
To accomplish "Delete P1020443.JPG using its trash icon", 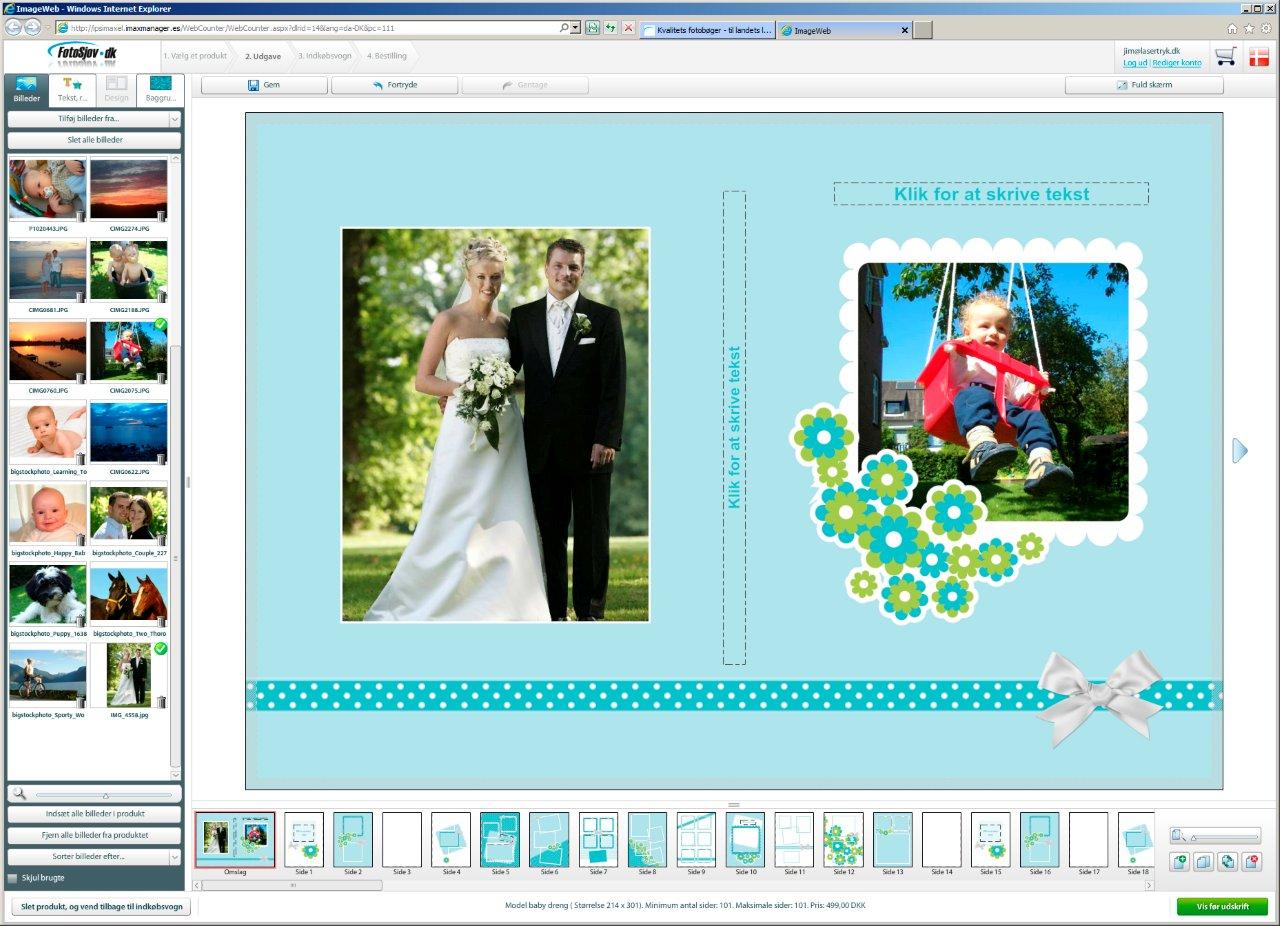I will pos(80,215).
